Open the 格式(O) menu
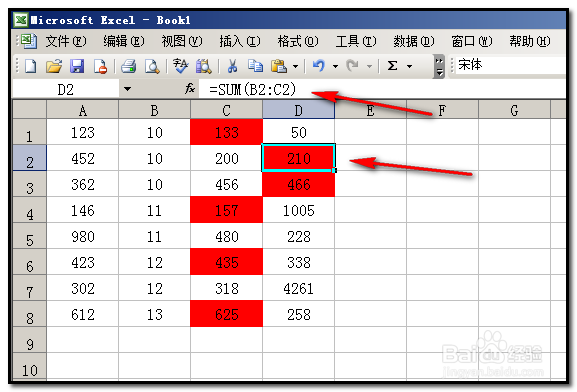Image resolution: width=577 pixels, height=392 pixels. pos(298,41)
